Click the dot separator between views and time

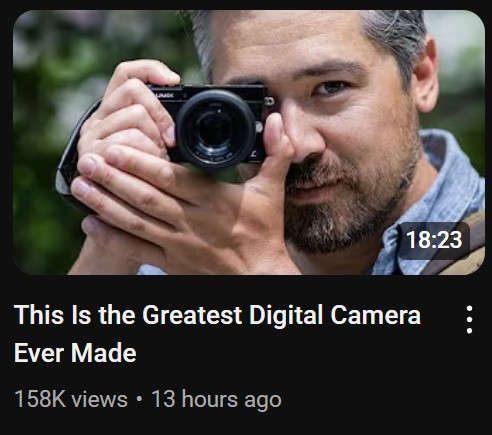tap(139, 399)
